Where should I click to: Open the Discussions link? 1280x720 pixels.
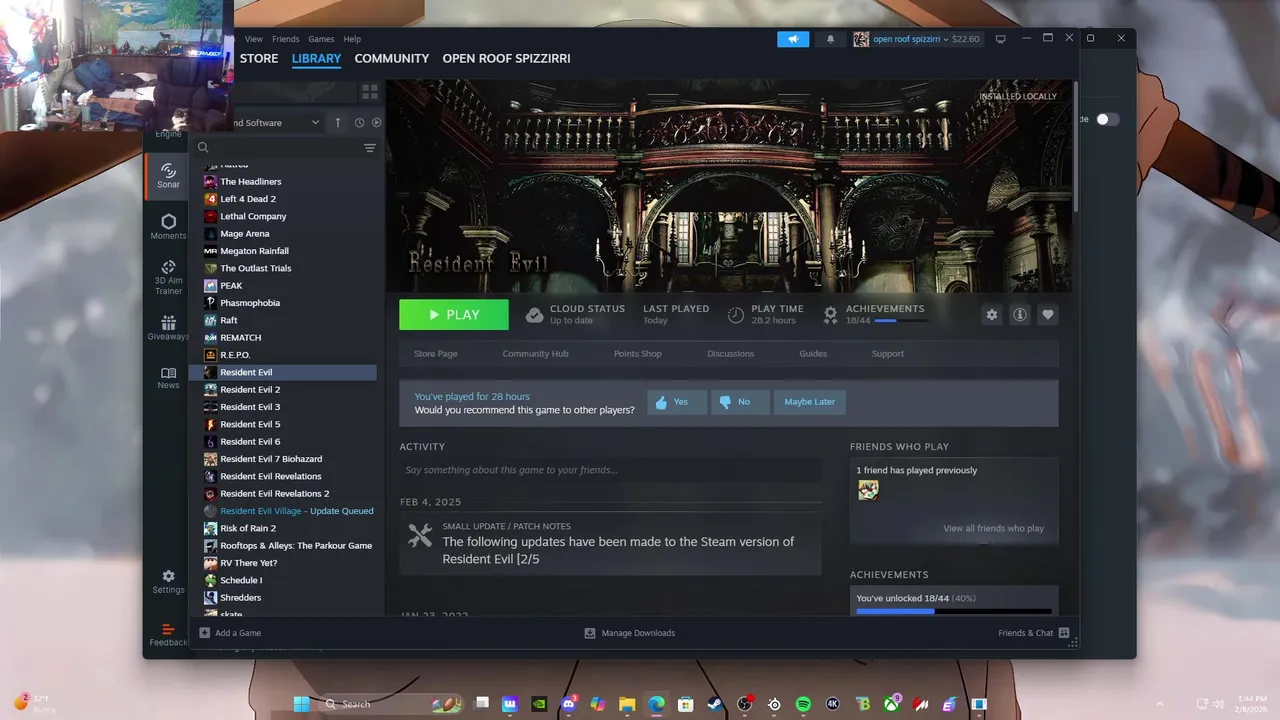[x=731, y=354]
